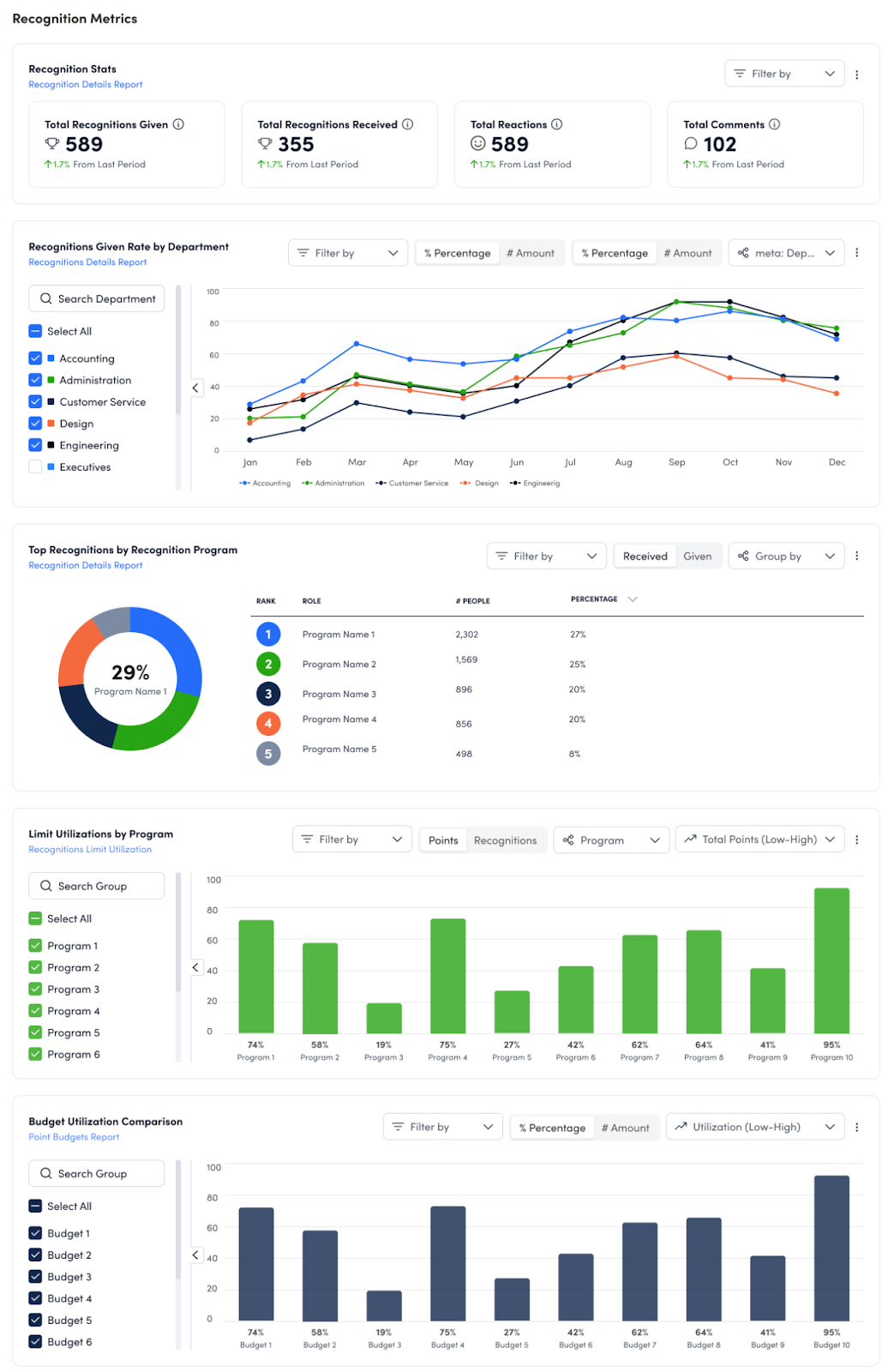Collapse department list panel with arrow

195,388
